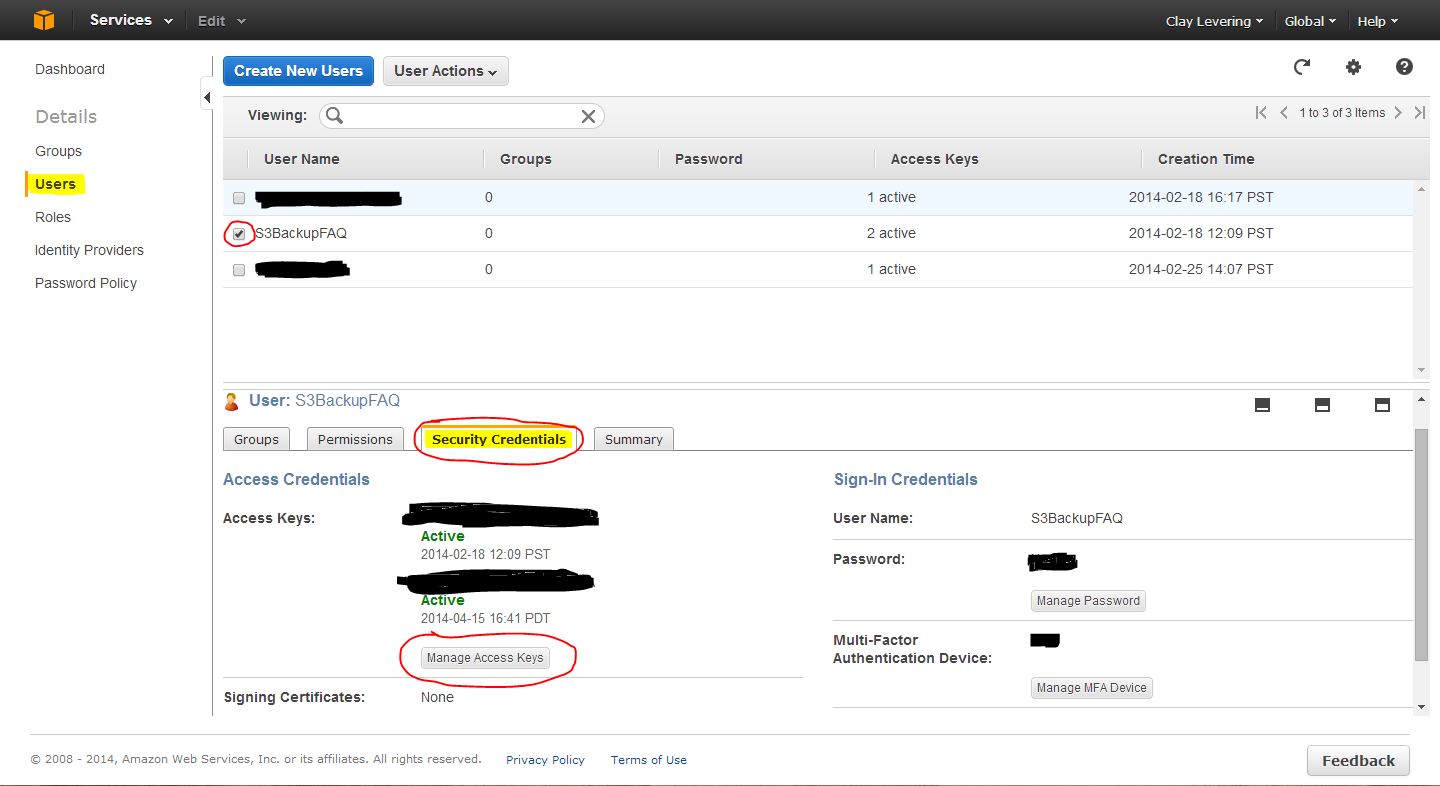Switch to the Groups tab in user details
Image resolution: width=1440 pixels, height=786 pixels.
(x=256, y=439)
